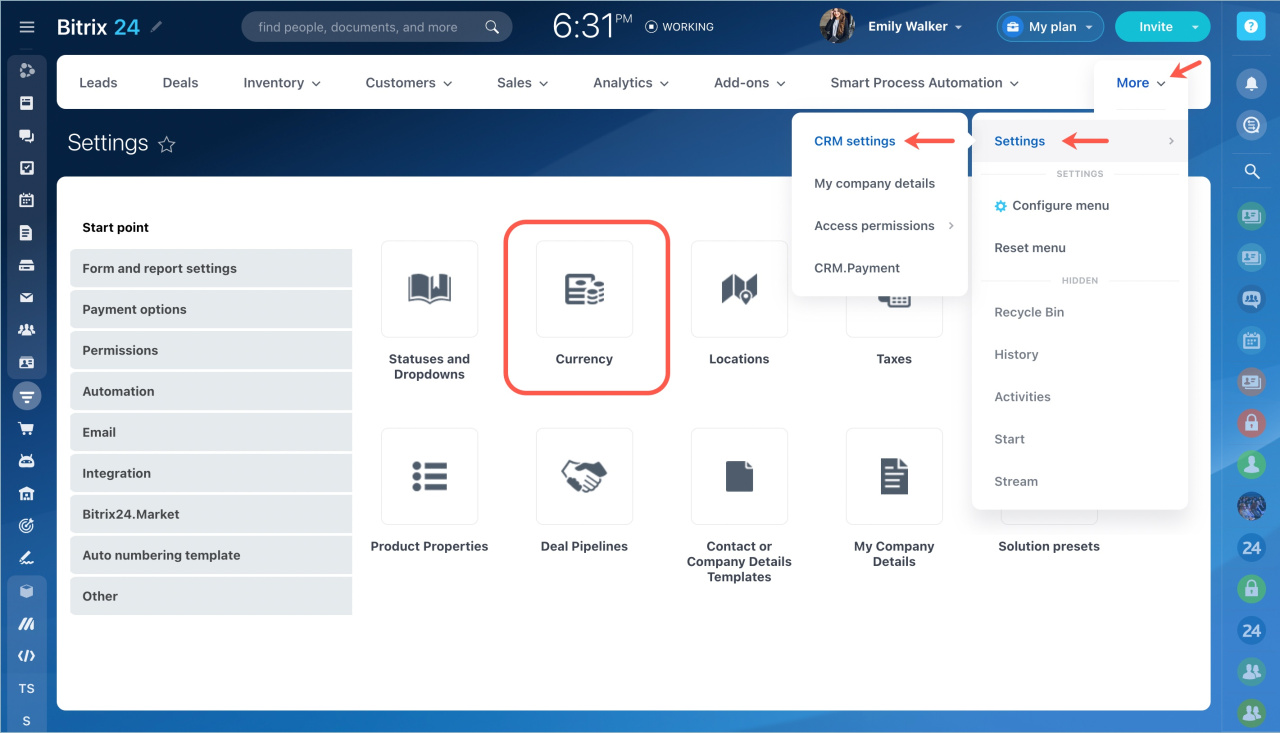The image size is (1280, 733).
Task: Click the edit pencil next to Bitrix 24
Action: (x=157, y=27)
